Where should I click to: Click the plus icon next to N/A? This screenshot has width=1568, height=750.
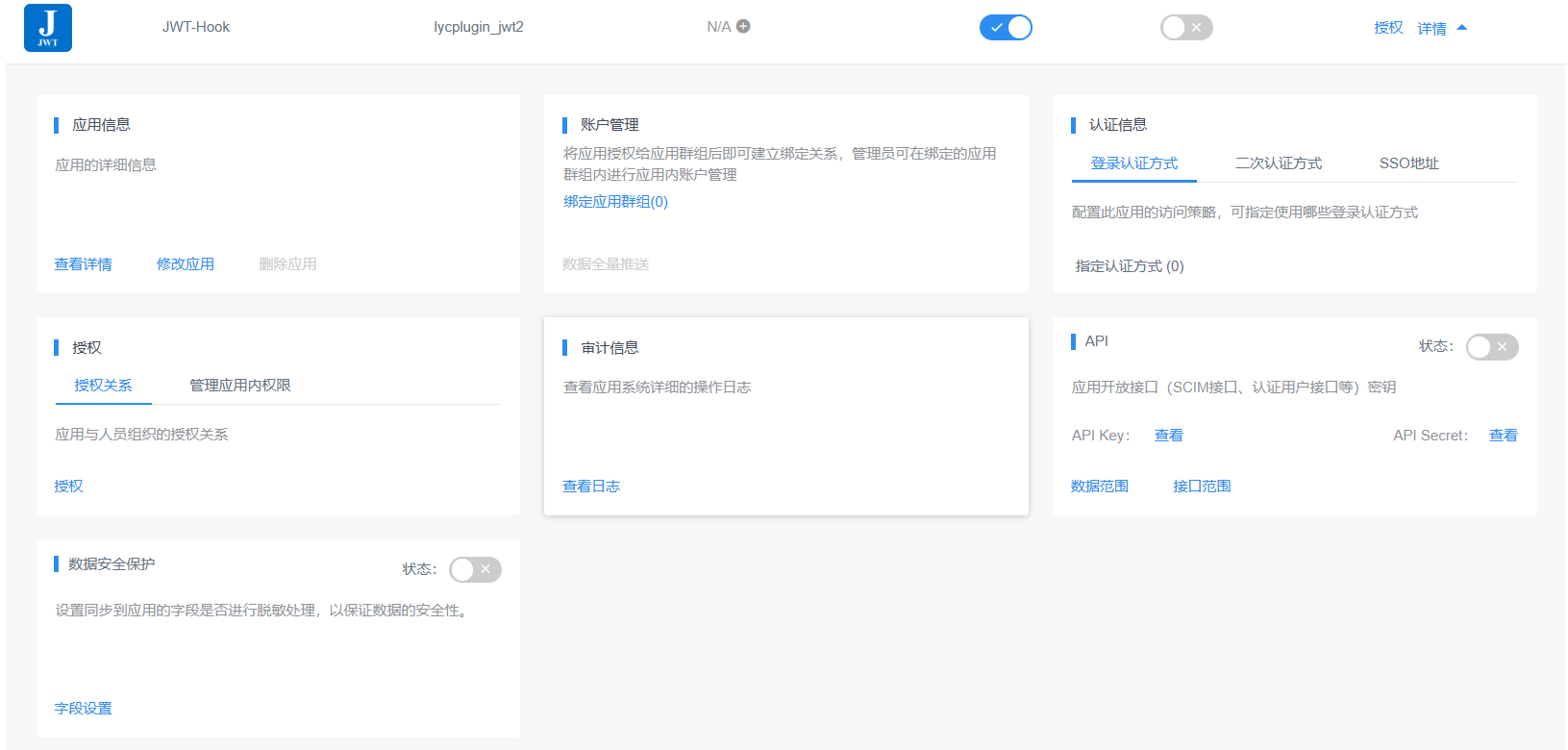[743, 27]
